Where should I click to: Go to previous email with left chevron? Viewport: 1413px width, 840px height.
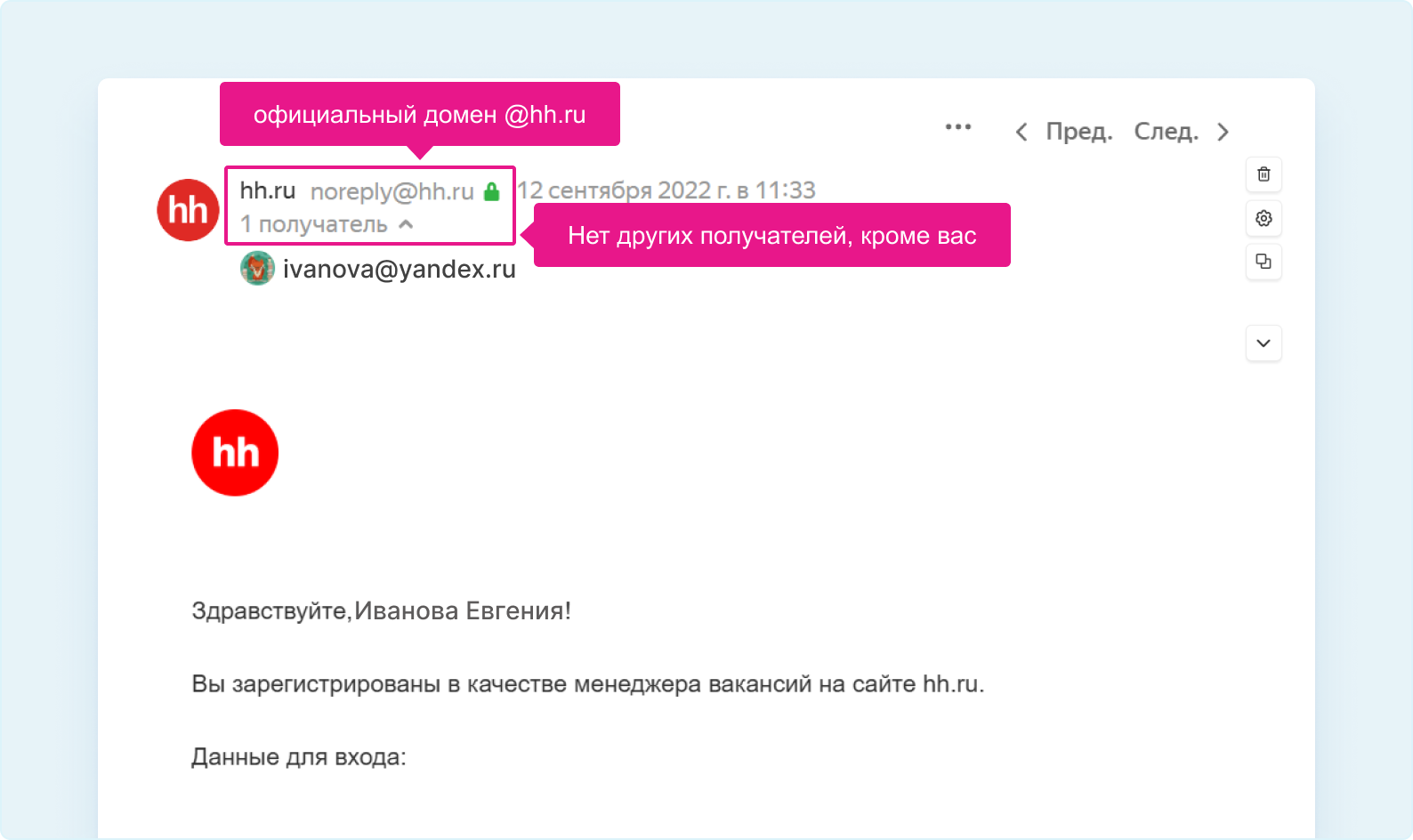pos(1021,133)
